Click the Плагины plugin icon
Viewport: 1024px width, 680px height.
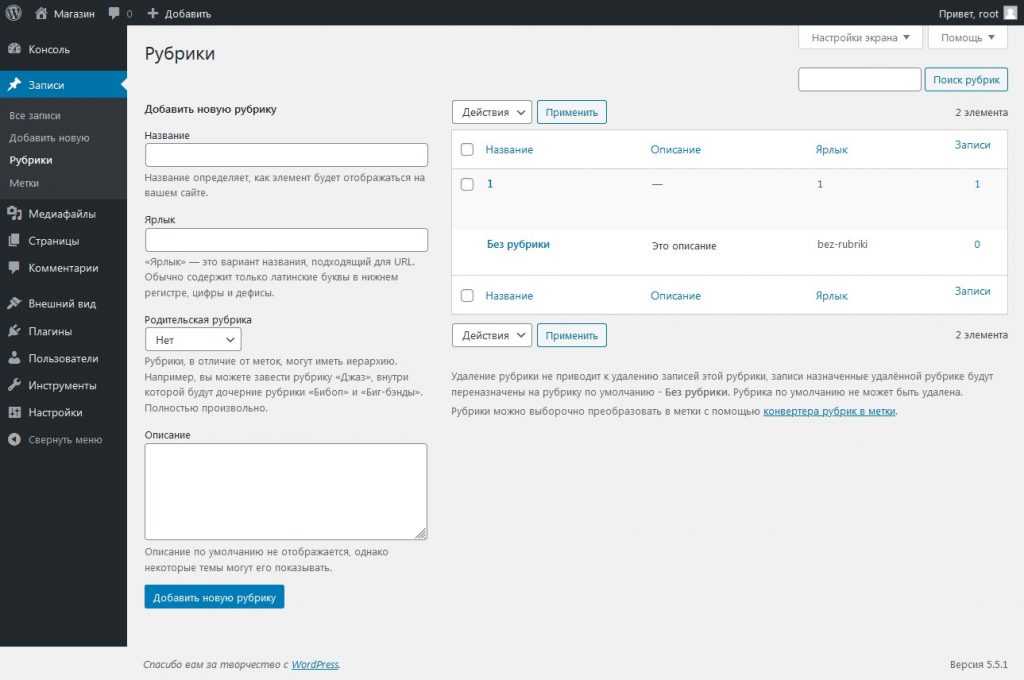(14, 331)
